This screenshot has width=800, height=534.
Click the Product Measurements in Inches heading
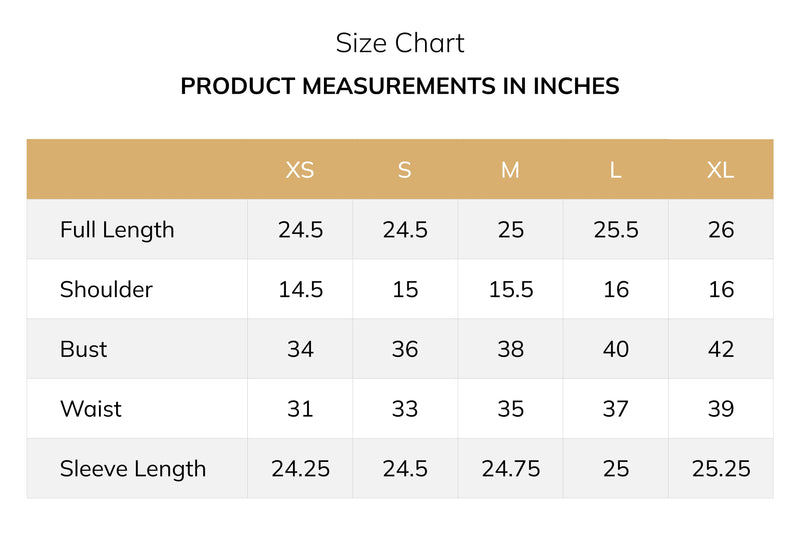click(400, 86)
